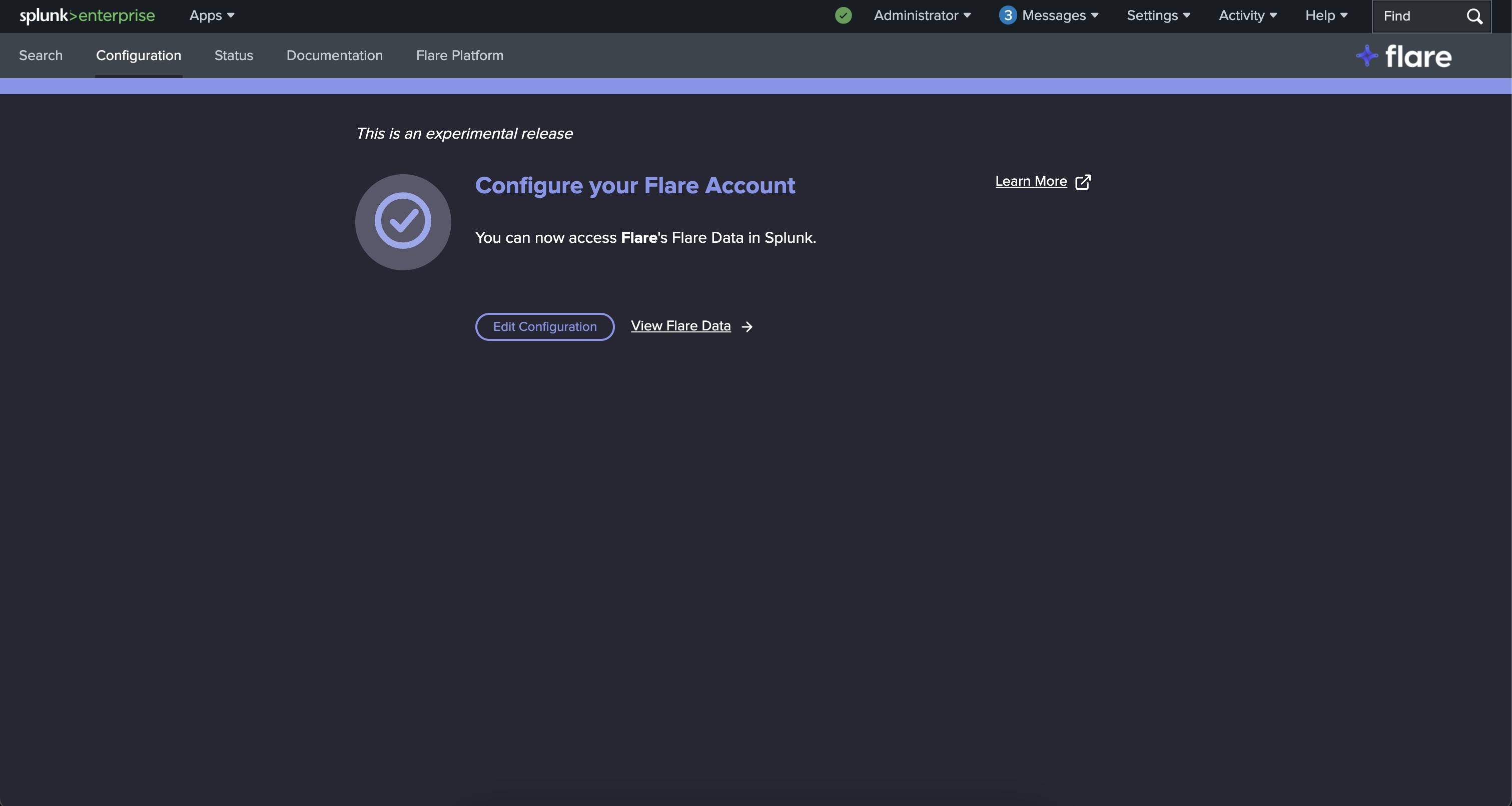The height and width of the screenshot is (806, 1512).
Task: Click the large configured checkmark circle icon
Action: 403,222
